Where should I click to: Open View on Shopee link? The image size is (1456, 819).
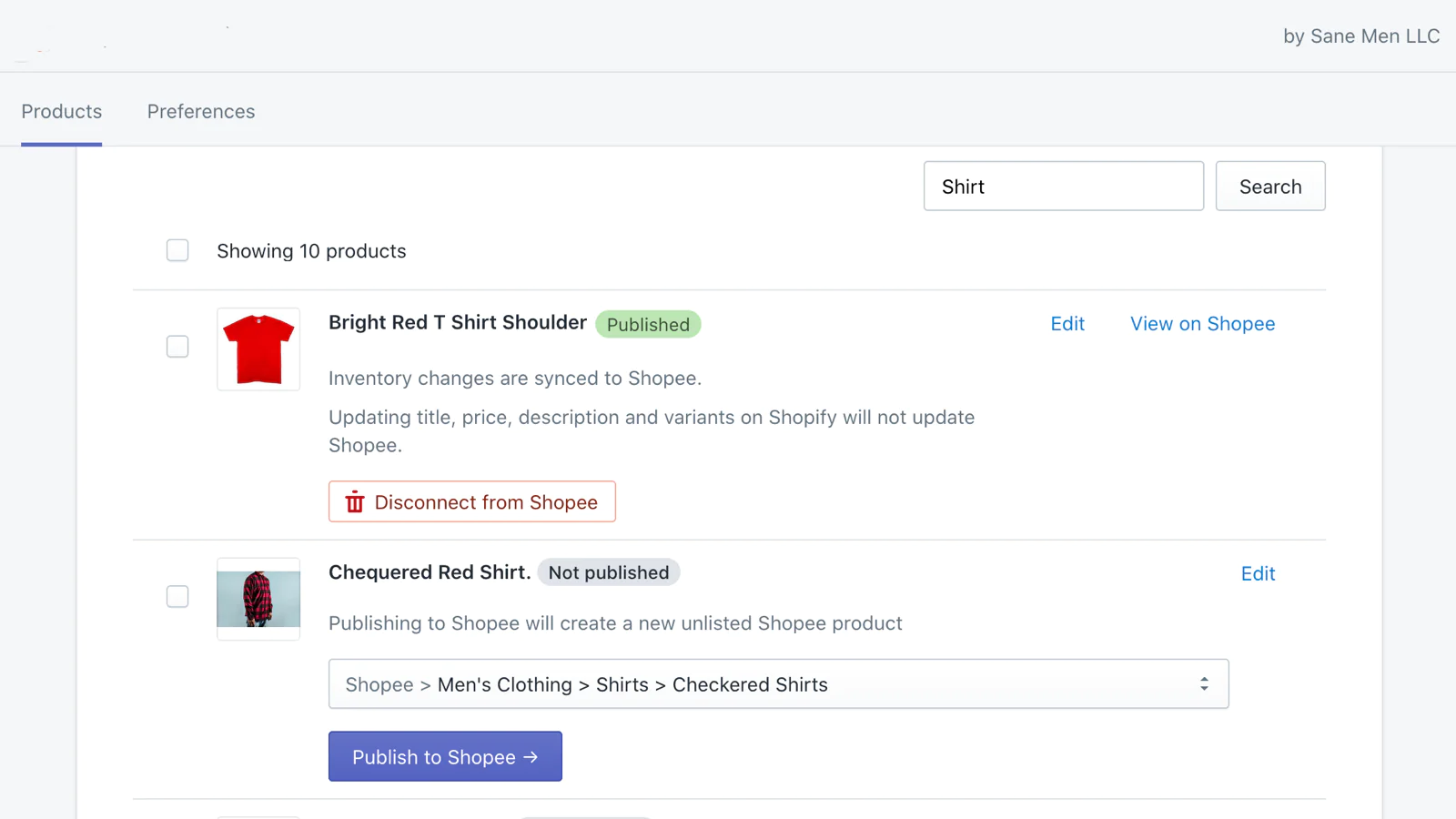[x=1202, y=324]
